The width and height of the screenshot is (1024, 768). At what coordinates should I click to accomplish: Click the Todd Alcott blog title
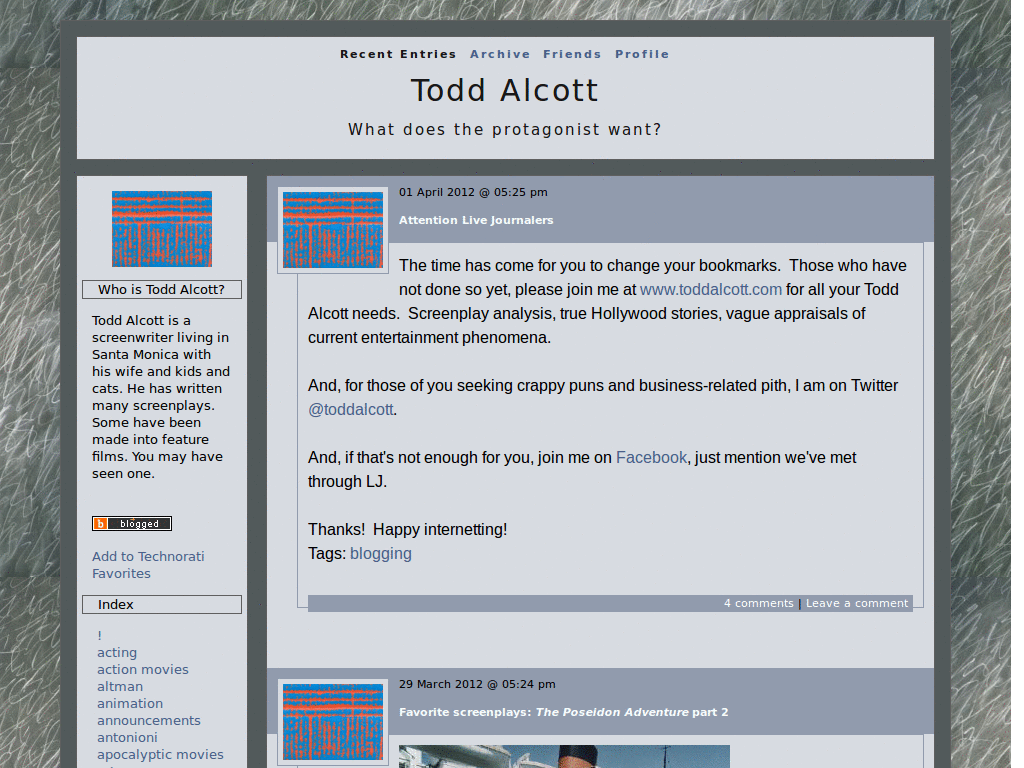point(505,90)
